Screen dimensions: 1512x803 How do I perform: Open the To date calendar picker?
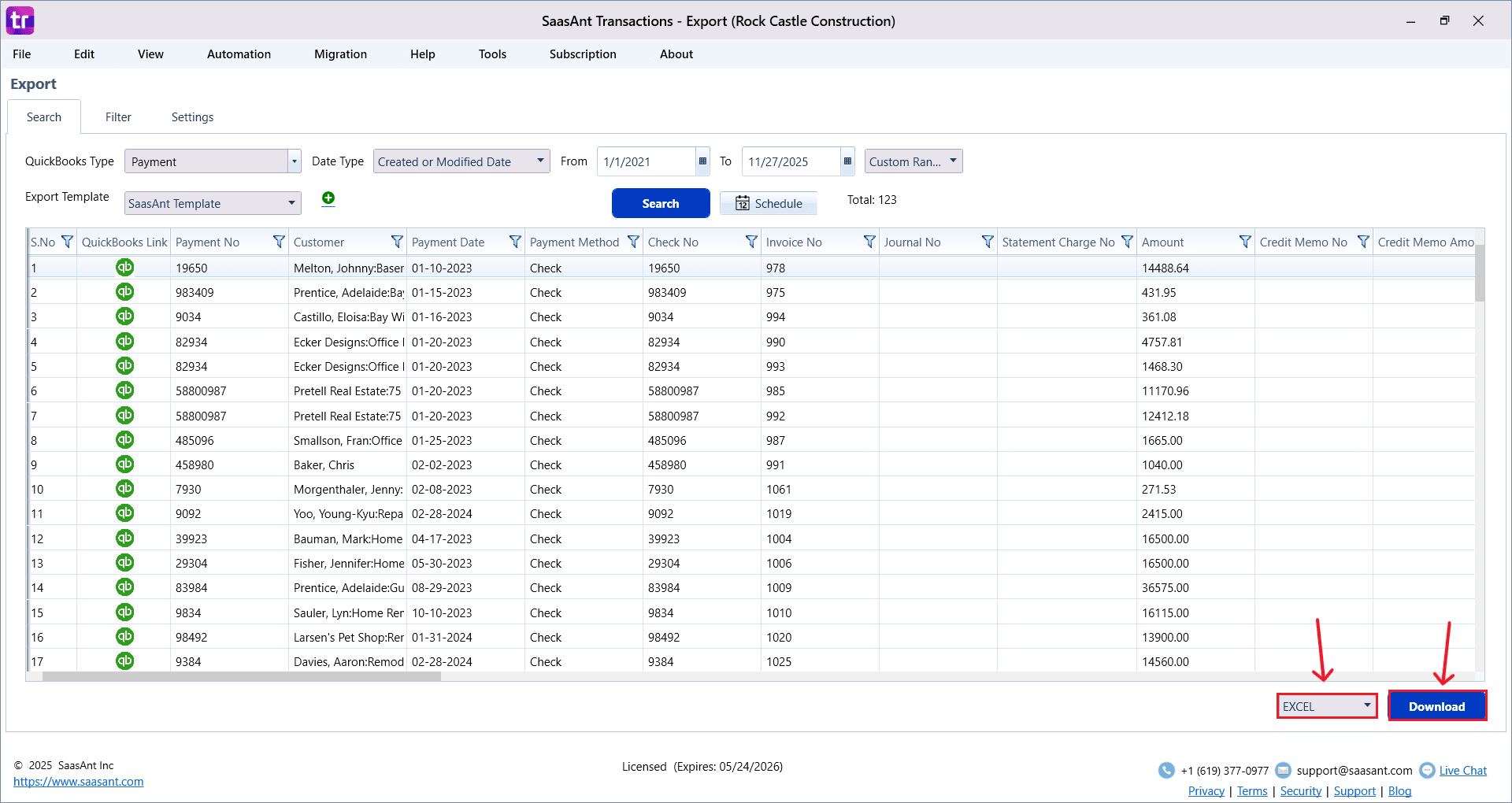pos(847,161)
